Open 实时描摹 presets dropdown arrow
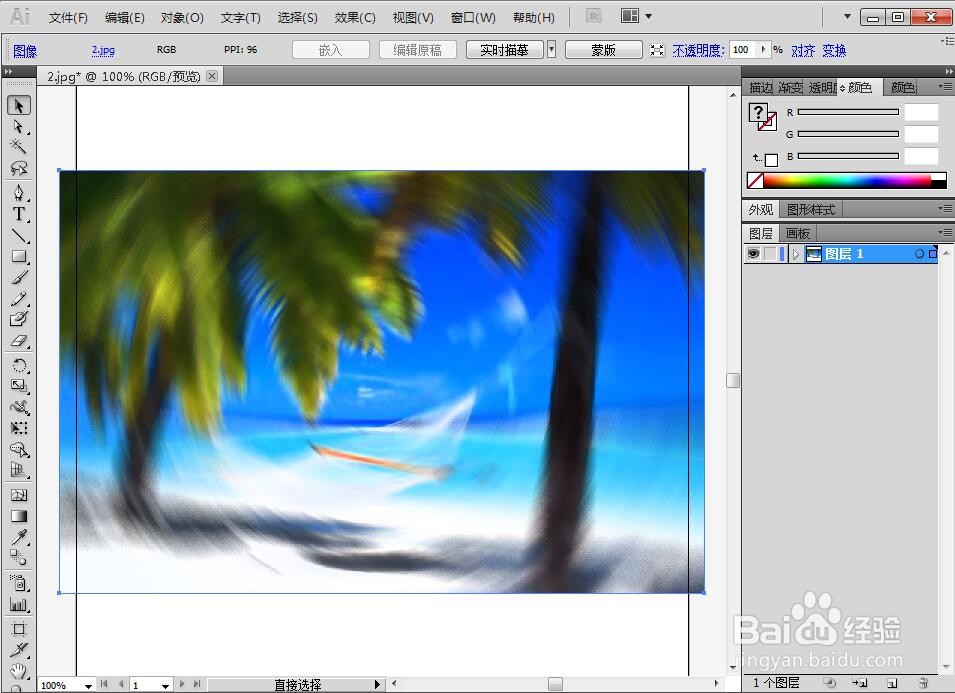 (551, 49)
